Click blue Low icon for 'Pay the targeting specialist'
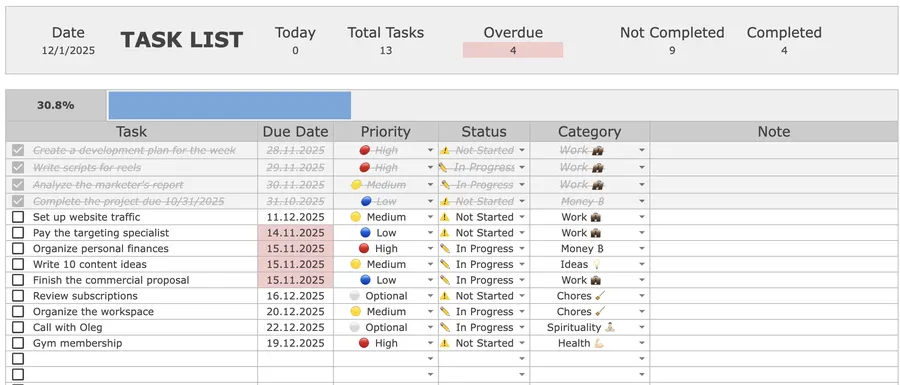Image resolution: width=900 pixels, height=385 pixels. (x=365, y=233)
